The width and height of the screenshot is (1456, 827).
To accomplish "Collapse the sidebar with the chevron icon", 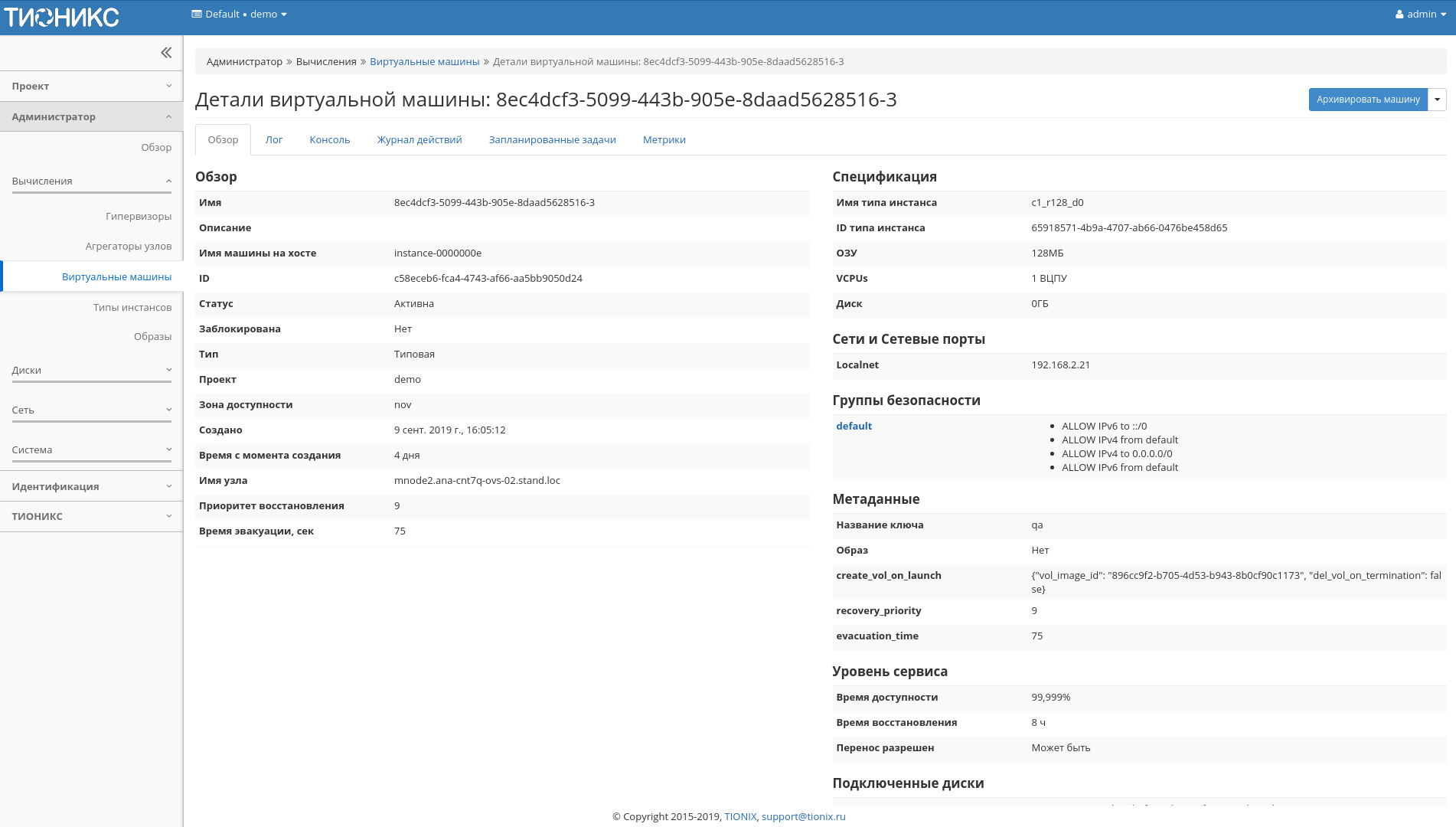I will click(165, 52).
